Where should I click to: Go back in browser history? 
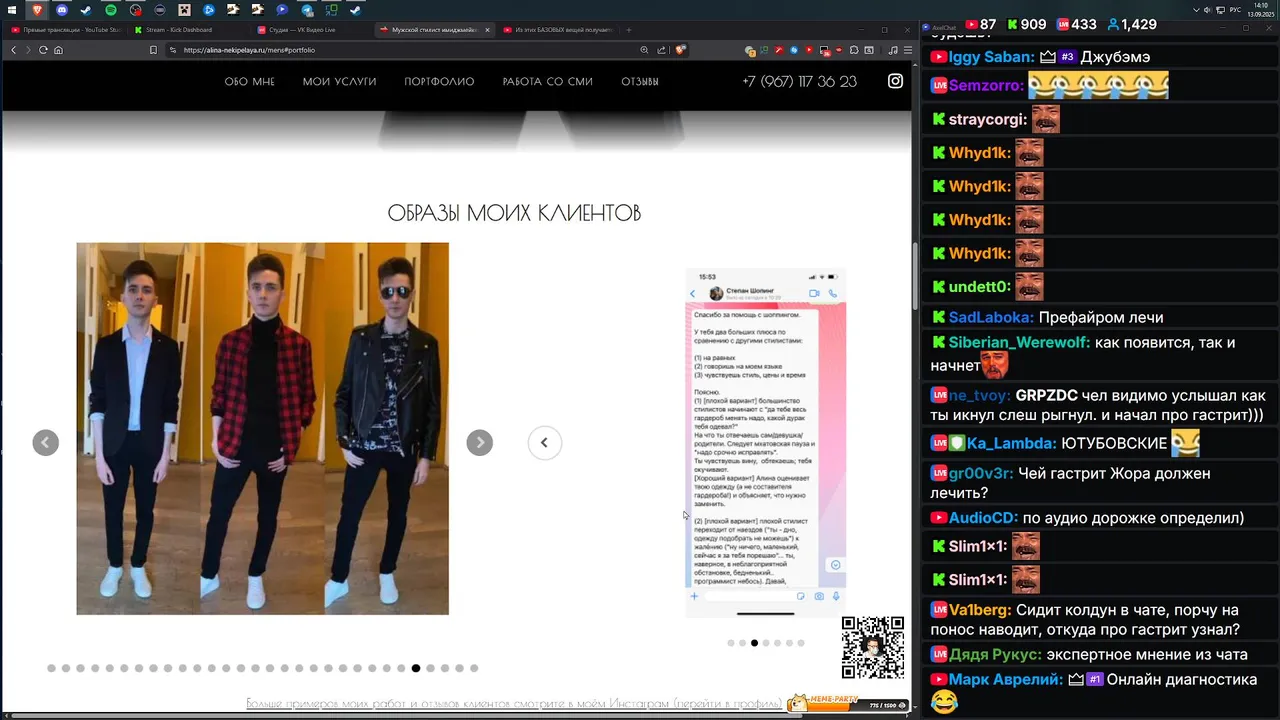(x=12, y=50)
